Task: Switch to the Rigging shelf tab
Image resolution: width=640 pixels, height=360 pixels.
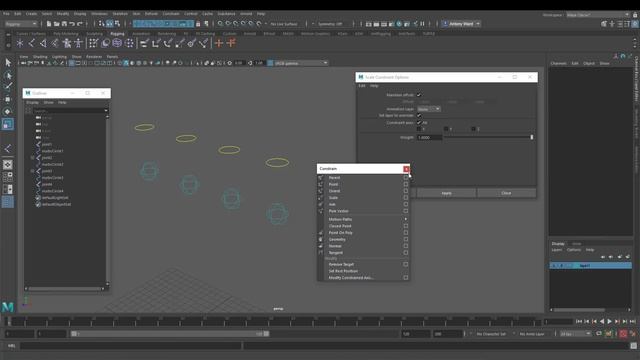Action: click(x=117, y=33)
